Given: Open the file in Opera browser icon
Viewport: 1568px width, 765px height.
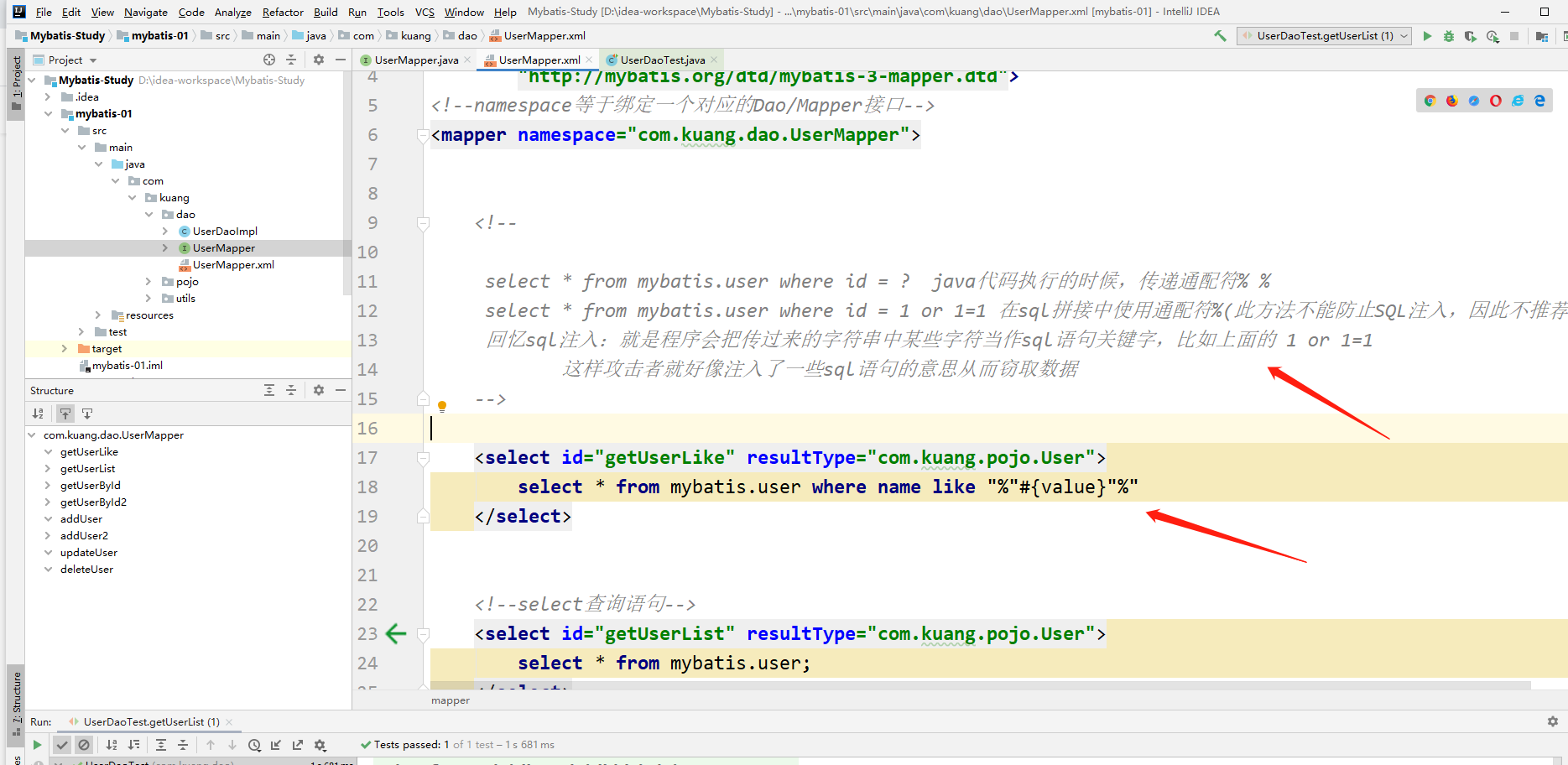Looking at the screenshot, I should click(x=1496, y=101).
